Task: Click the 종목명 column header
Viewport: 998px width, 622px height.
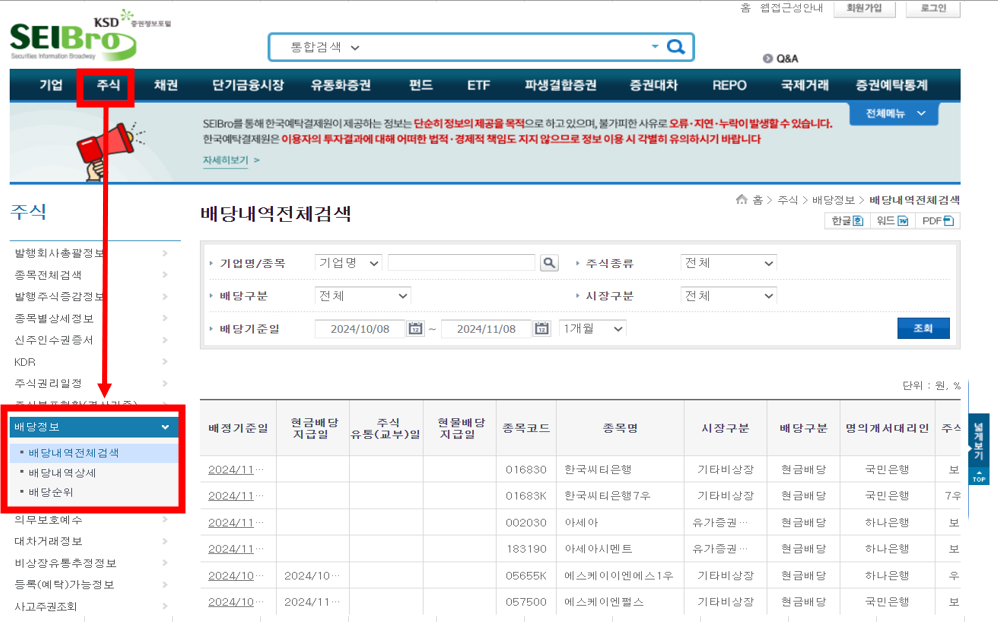Action: (x=620, y=428)
